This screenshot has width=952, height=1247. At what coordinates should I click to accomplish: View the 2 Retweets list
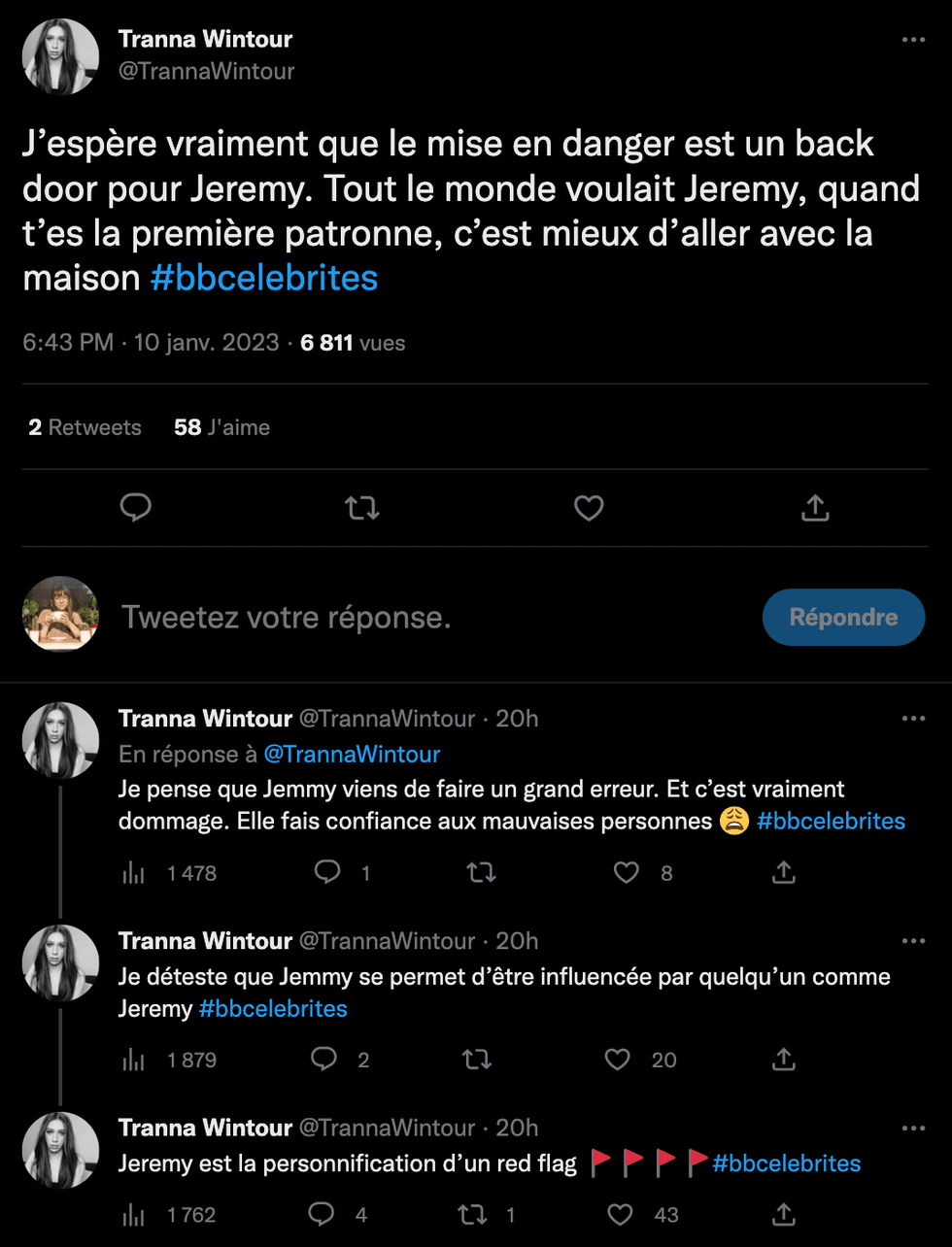tap(85, 427)
